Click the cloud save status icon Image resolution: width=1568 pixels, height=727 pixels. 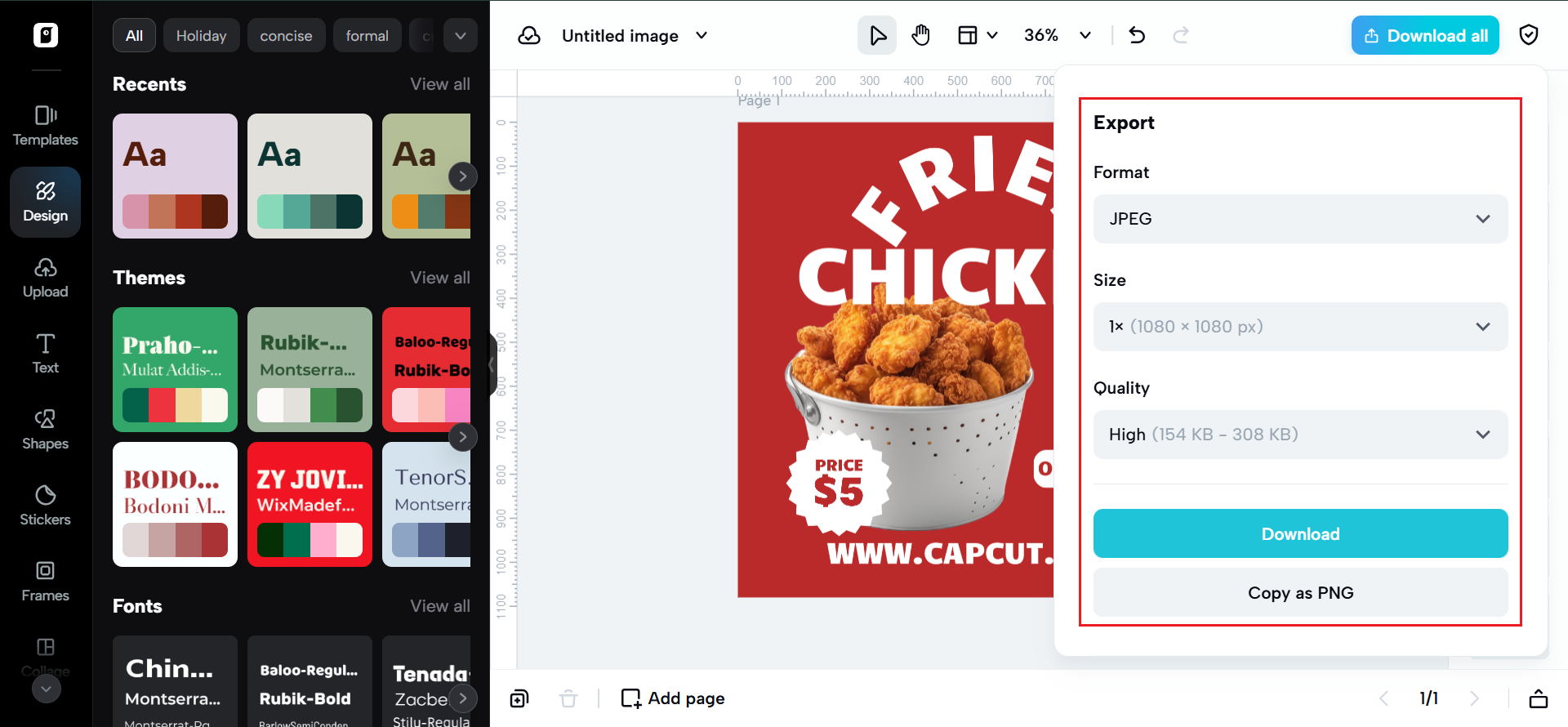coord(529,35)
